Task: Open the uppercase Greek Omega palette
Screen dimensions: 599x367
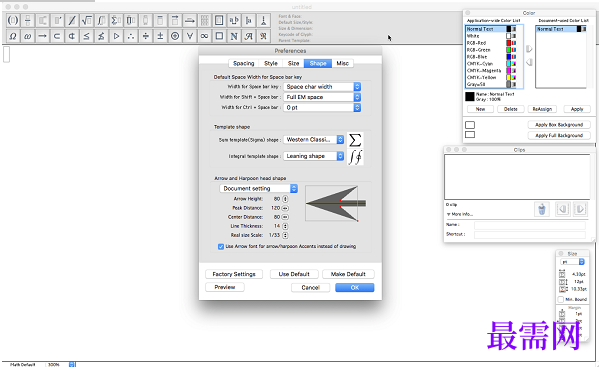Action: [13, 36]
